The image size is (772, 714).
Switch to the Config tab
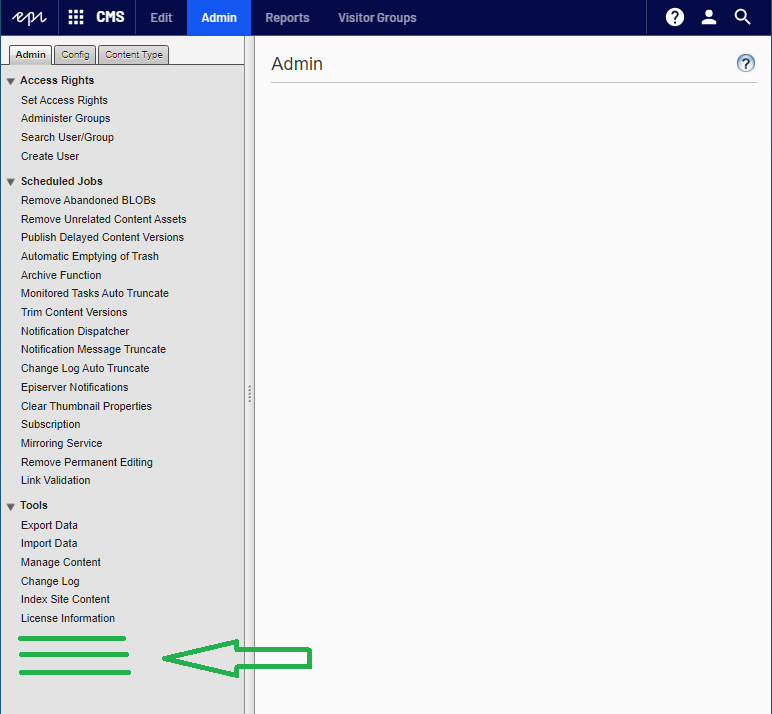[x=75, y=55]
